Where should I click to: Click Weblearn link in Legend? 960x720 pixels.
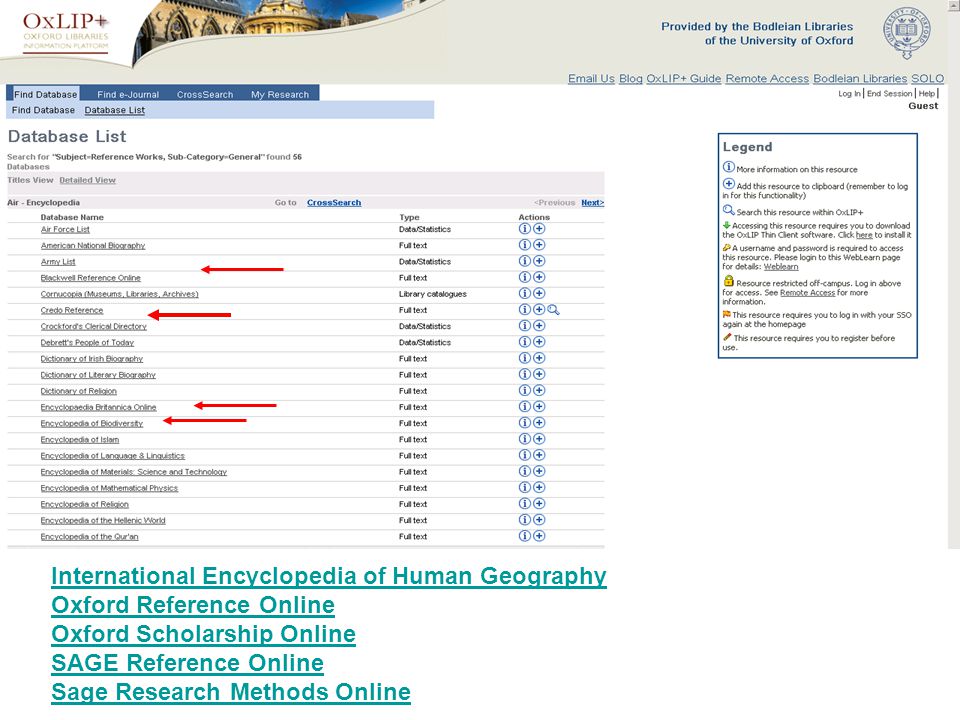(x=781, y=267)
